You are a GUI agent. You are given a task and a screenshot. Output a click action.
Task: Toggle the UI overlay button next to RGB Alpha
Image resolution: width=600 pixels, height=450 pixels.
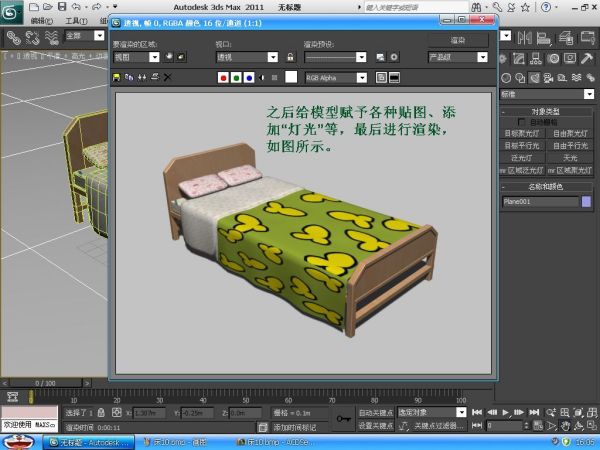(382, 78)
